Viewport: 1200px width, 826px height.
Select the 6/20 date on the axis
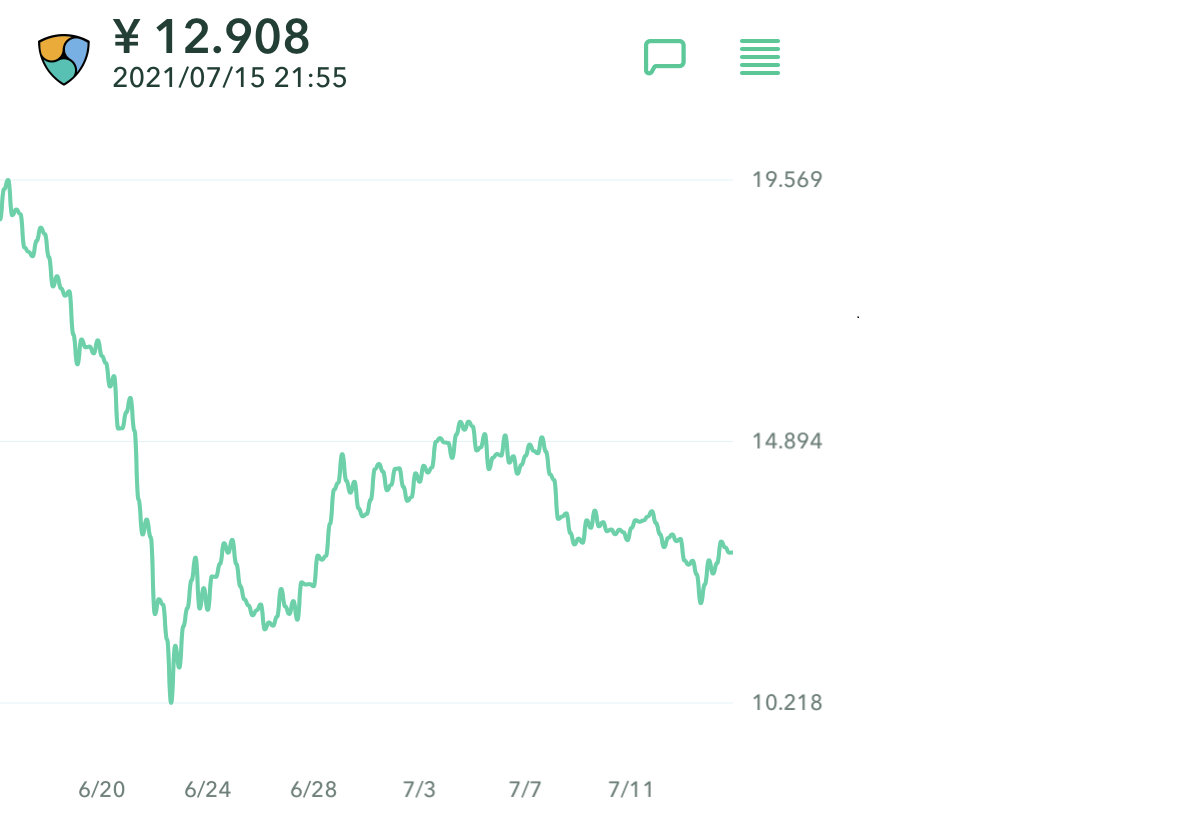[102, 790]
